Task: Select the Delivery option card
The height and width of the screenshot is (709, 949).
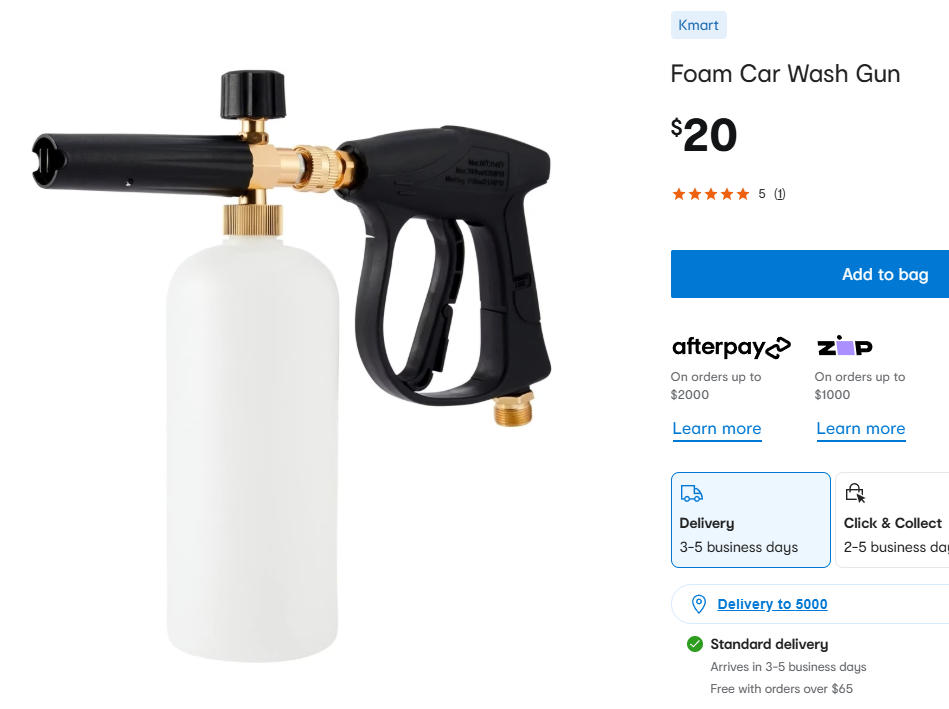Action: [750, 520]
